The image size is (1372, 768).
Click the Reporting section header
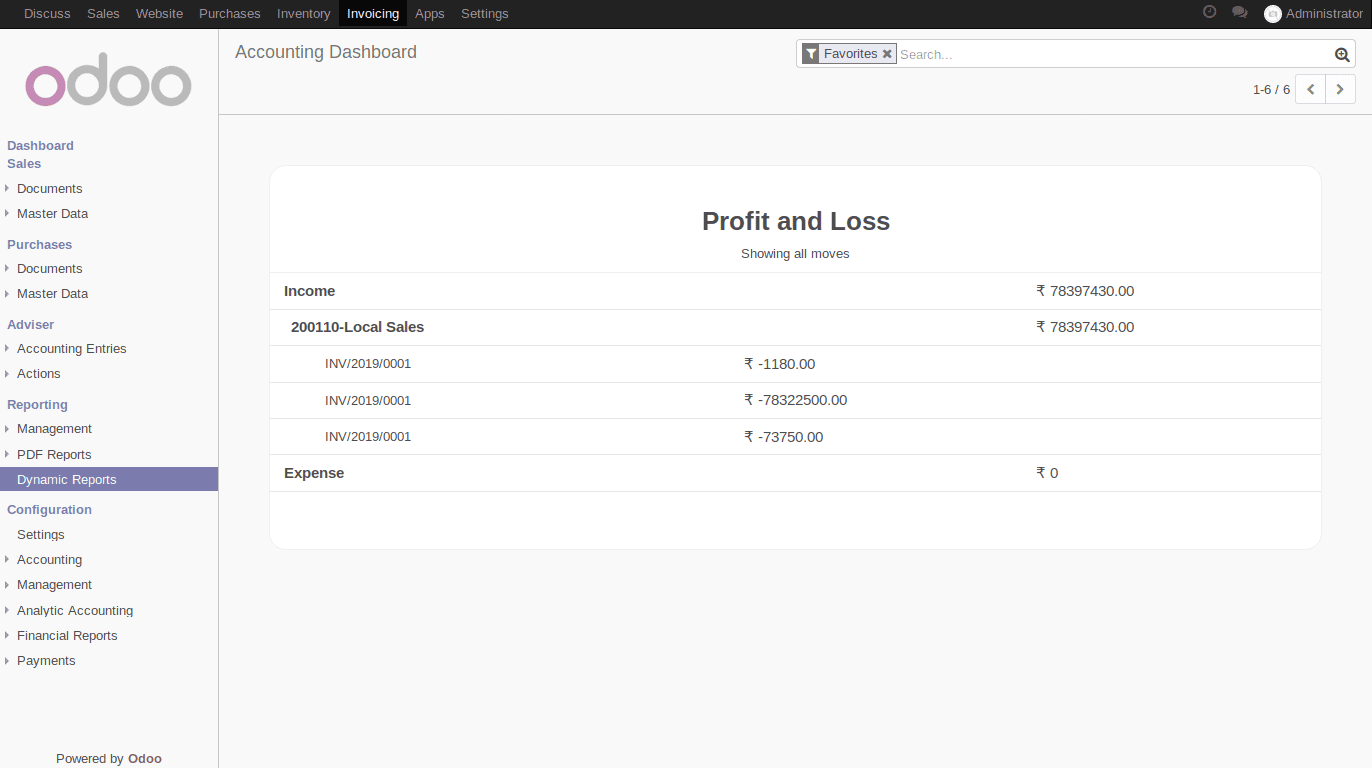(38, 405)
